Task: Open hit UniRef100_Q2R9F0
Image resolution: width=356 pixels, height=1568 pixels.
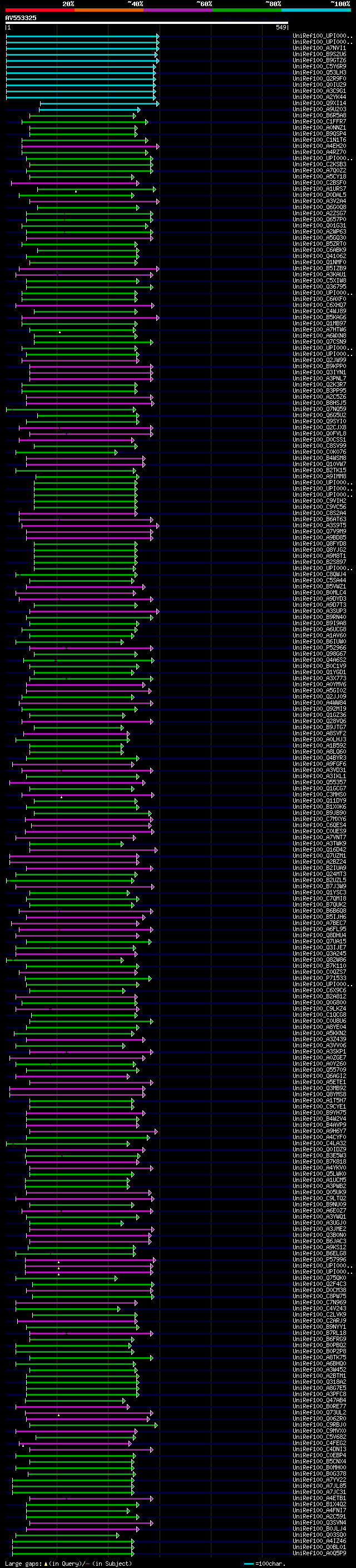Action: [x=319, y=78]
